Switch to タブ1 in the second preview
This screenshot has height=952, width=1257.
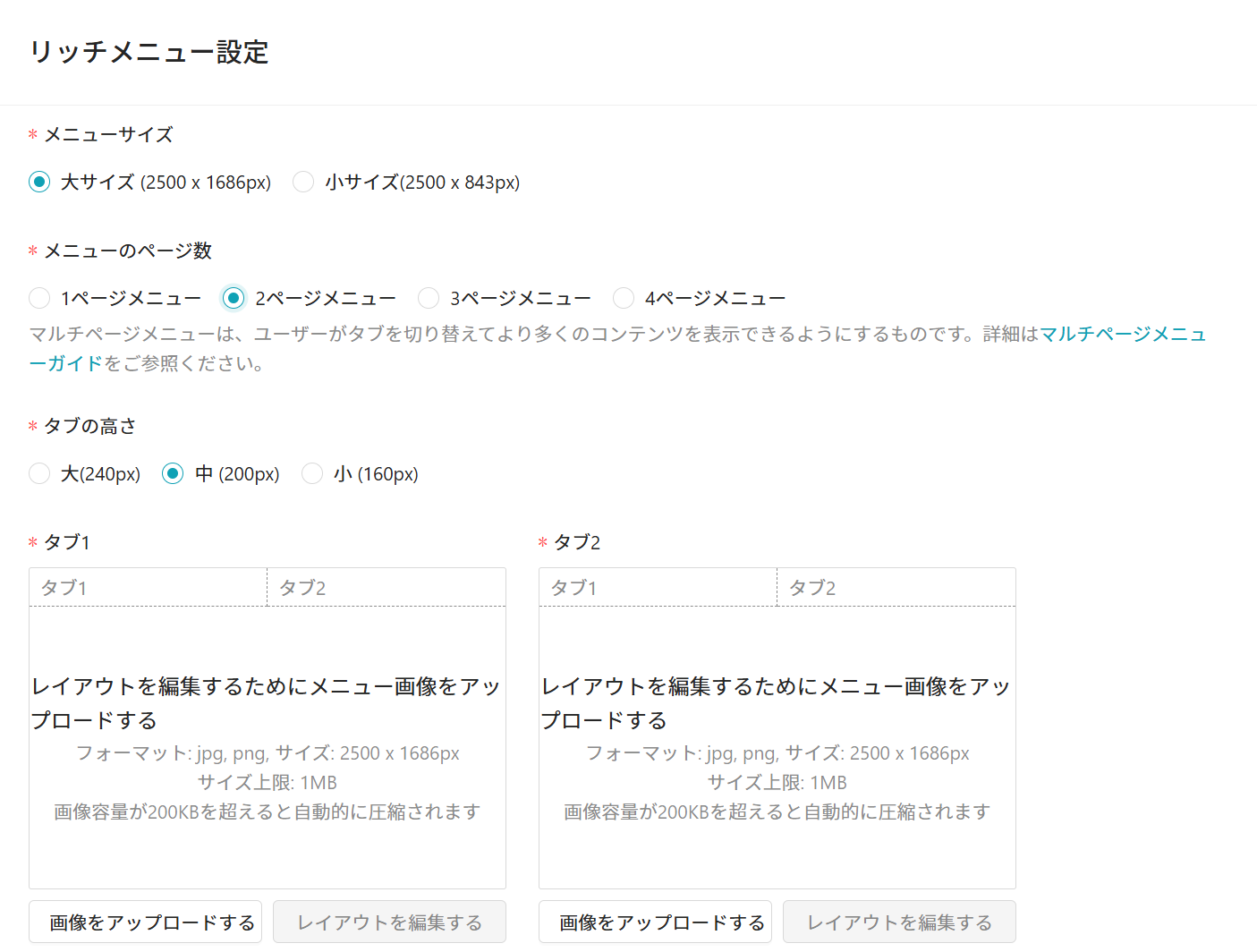657,586
